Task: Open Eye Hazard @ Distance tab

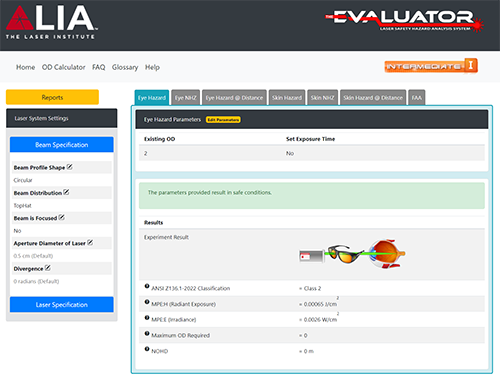Action: click(x=234, y=98)
